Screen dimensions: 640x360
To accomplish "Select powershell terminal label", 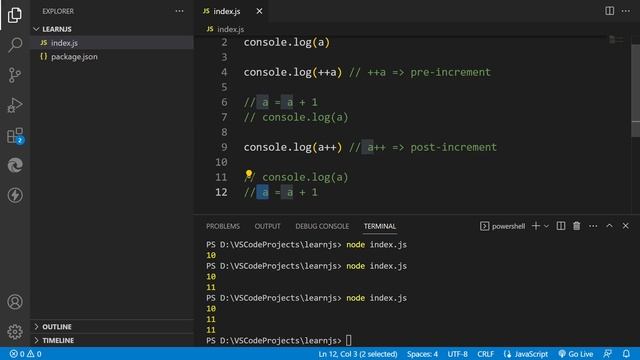I will [x=502, y=226].
